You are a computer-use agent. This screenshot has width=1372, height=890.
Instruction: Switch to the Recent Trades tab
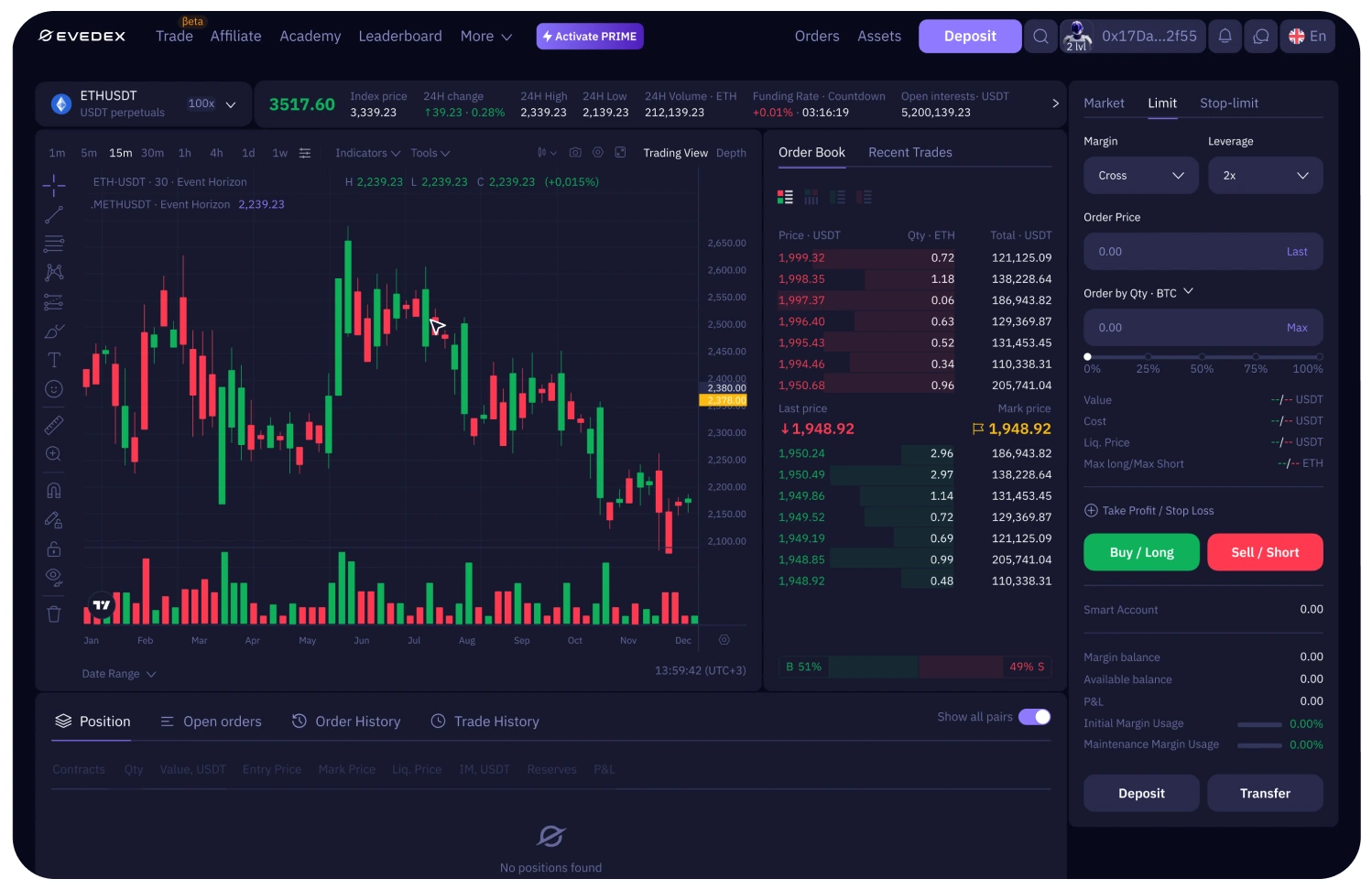[x=909, y=153]
